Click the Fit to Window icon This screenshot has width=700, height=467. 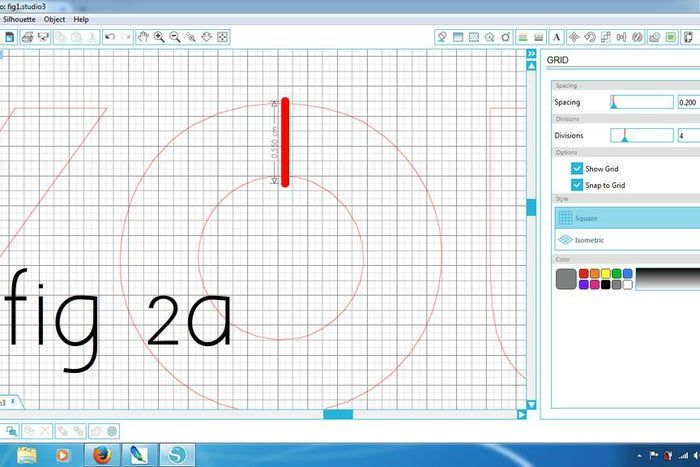coord(223,37)
